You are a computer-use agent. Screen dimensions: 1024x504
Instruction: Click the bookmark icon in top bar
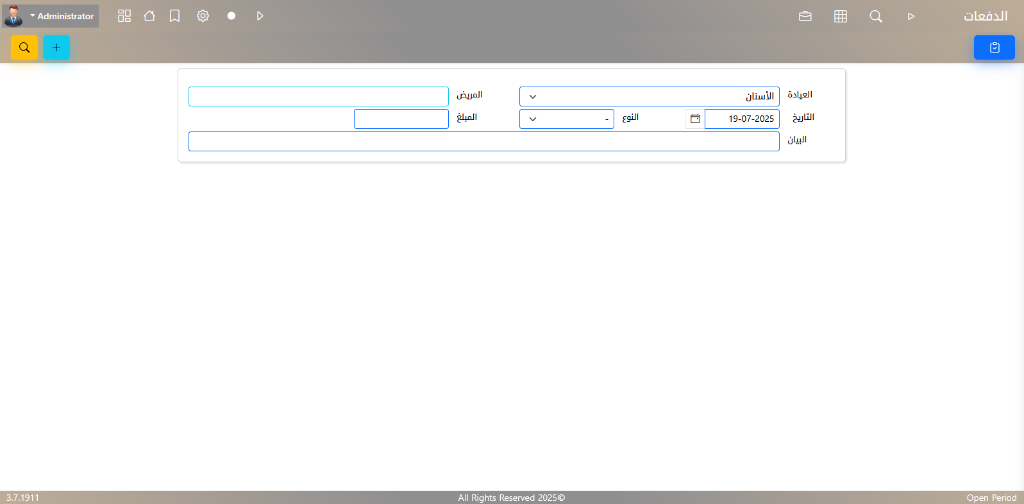[175, 16]
